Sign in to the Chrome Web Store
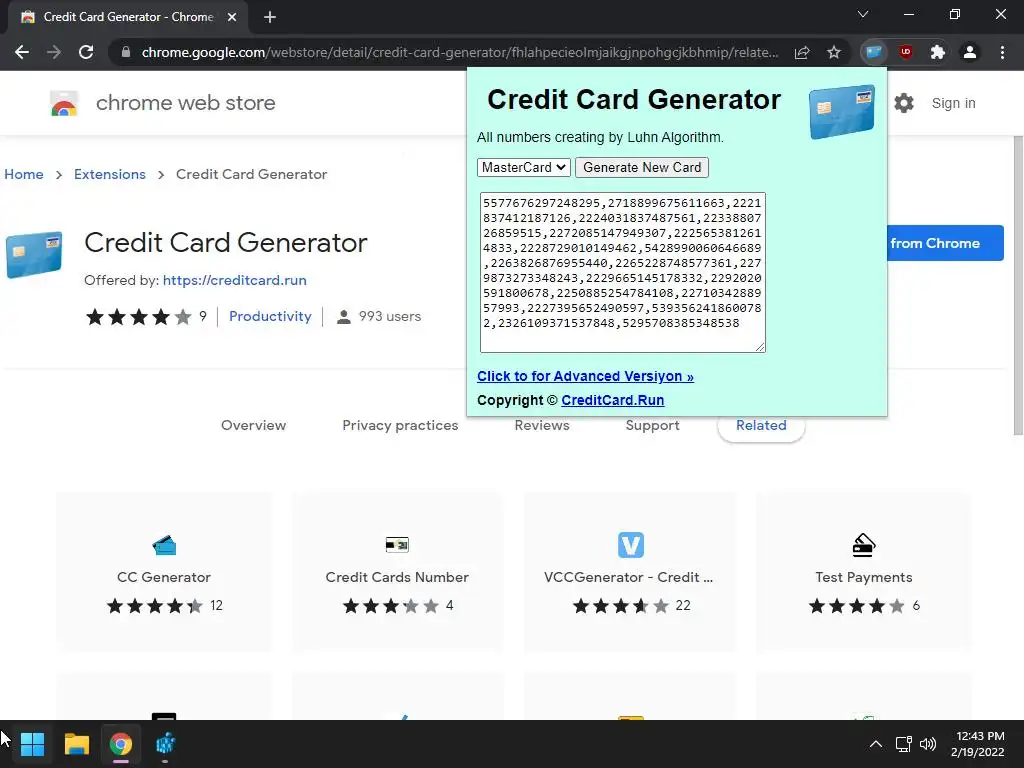Viewport: 1024px width, 768px height. tap(953, 103)
